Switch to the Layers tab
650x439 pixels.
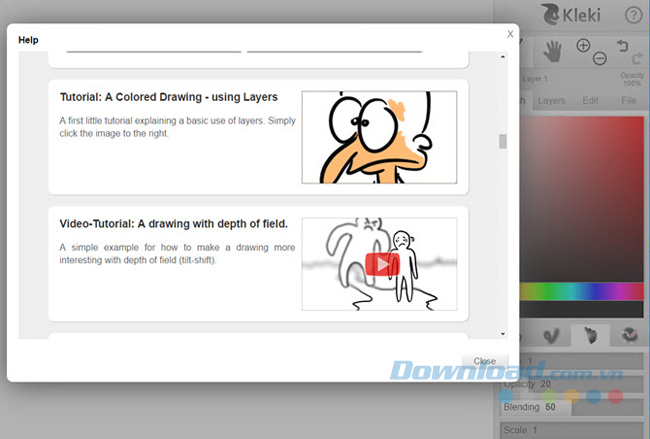[x=551, y=101]
